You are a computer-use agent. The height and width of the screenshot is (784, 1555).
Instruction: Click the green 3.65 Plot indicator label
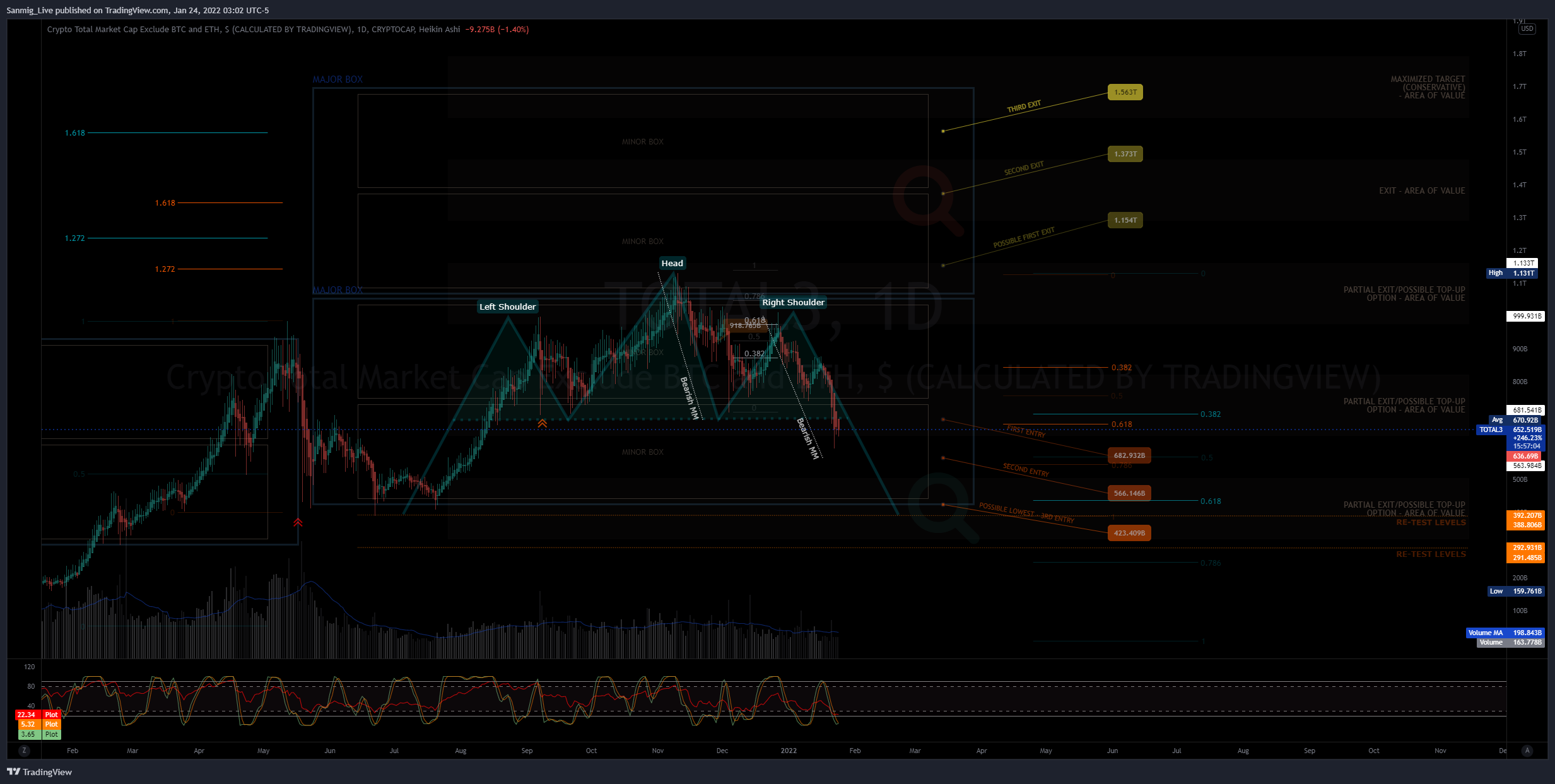click(x=39, y=734)
